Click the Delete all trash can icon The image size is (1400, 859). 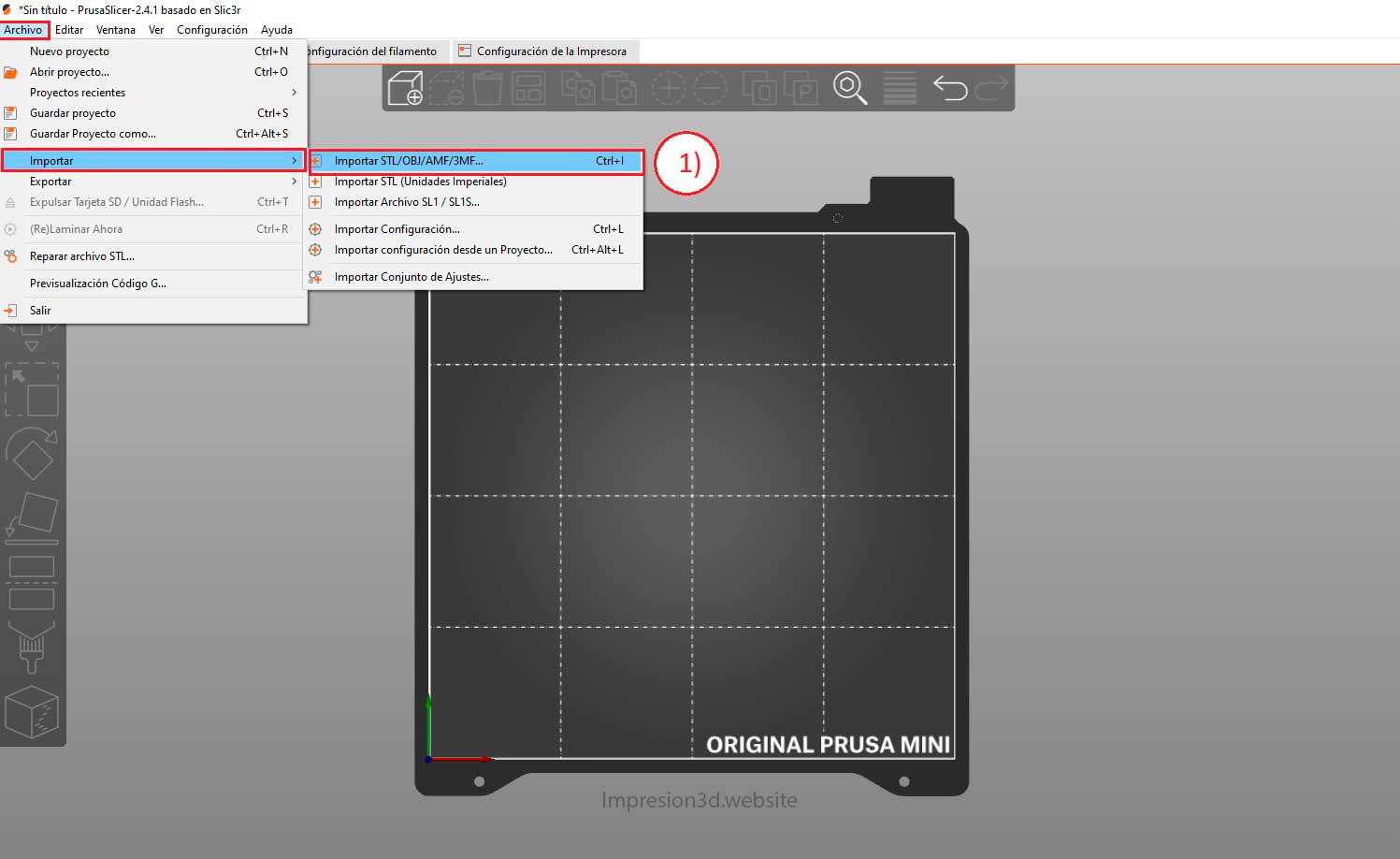click(x=487, y=88)
